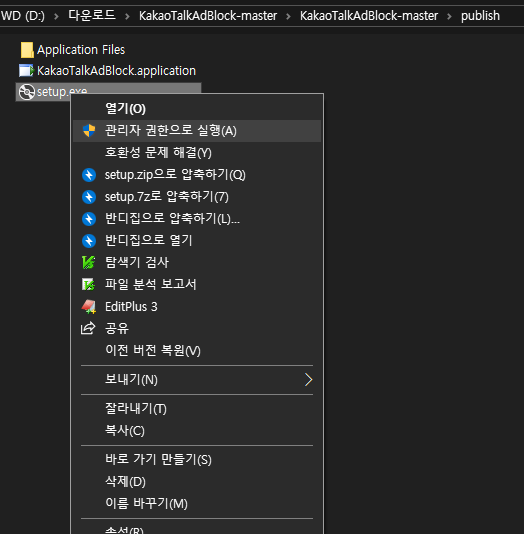Expand chevron after first KakaoTalkAdBlock-master
The image size is (524, 534).
coord(288,16)
